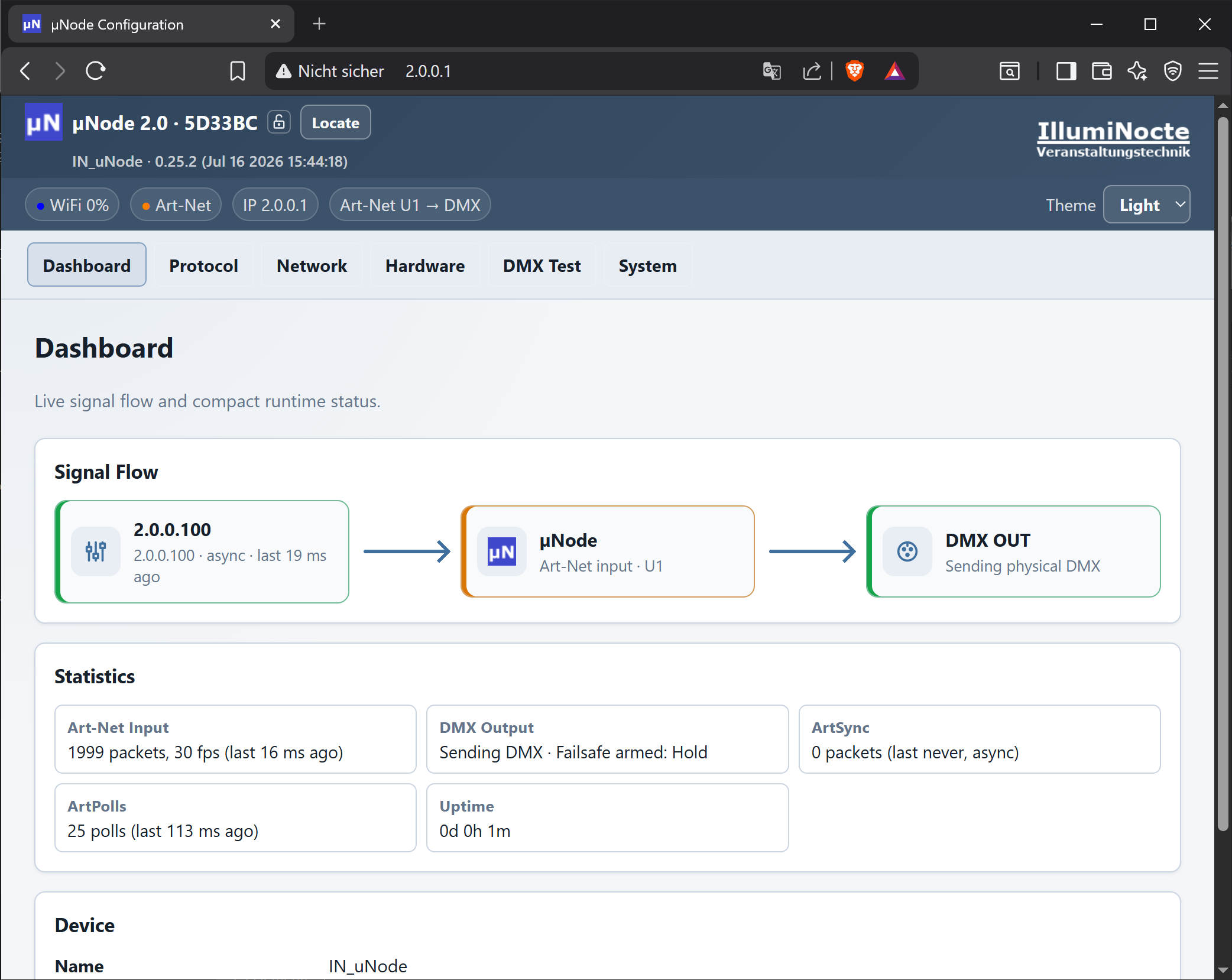
Task: Open the Brave Wallet icon
Action: (x=1101, y=71)
